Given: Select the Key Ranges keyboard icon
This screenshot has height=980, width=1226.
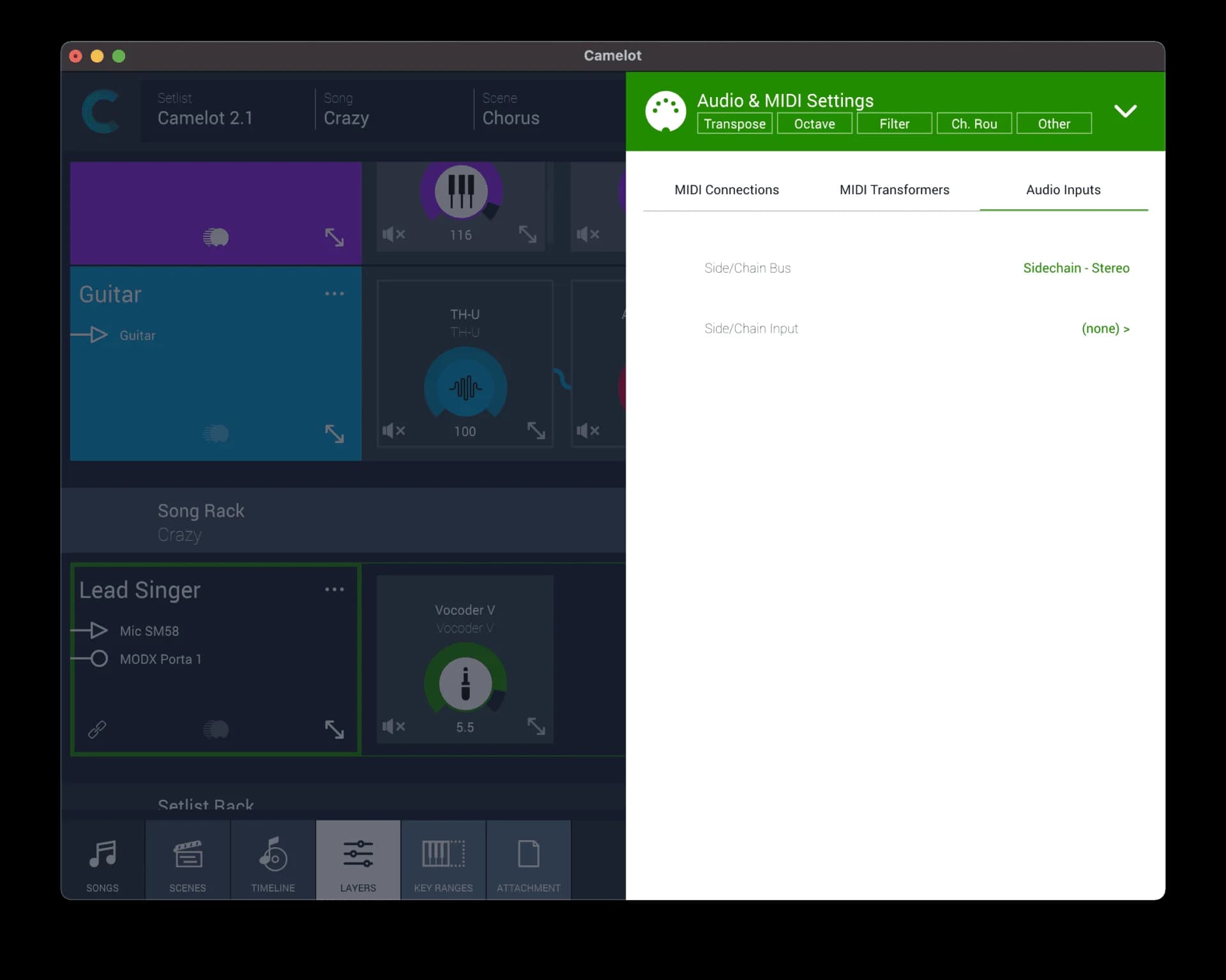Looking at the screenshot, I should [x=443, y=860].
